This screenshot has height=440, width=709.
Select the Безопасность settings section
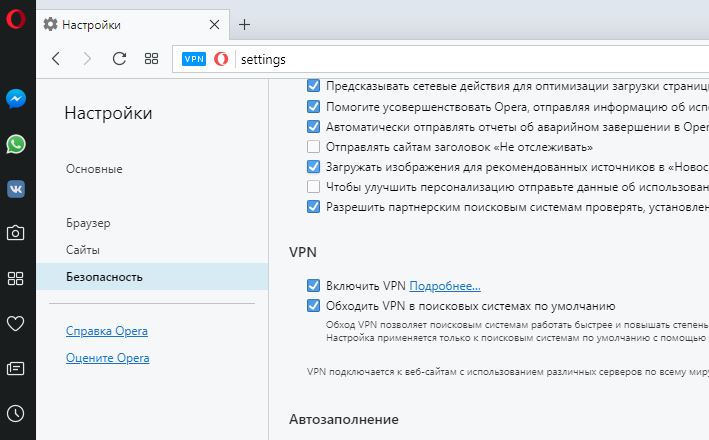152,277
